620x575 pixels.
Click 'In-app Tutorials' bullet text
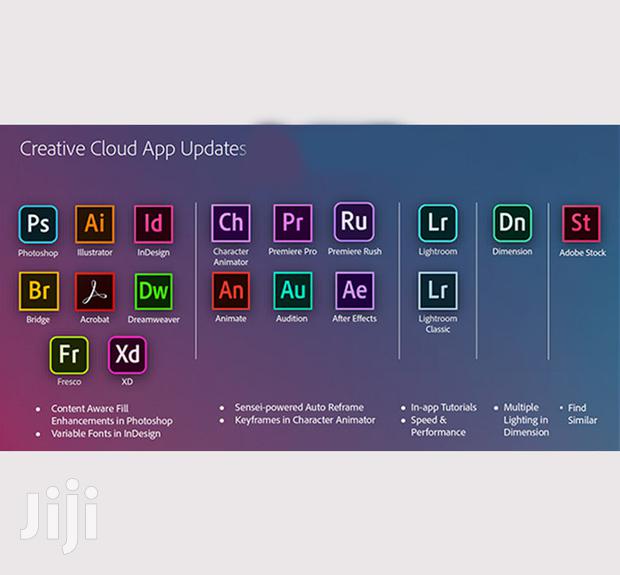444,407
